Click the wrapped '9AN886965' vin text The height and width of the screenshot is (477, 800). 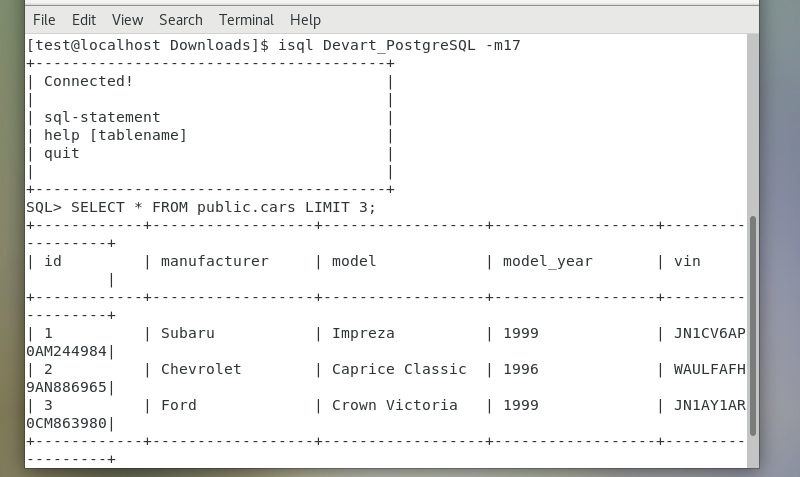click(x=66, y=387)
